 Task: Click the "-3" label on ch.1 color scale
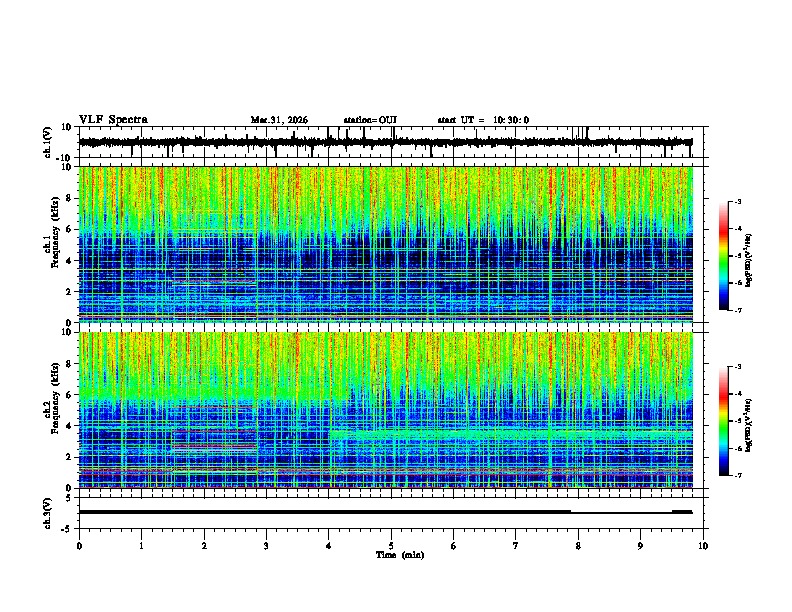click(737, 202)
